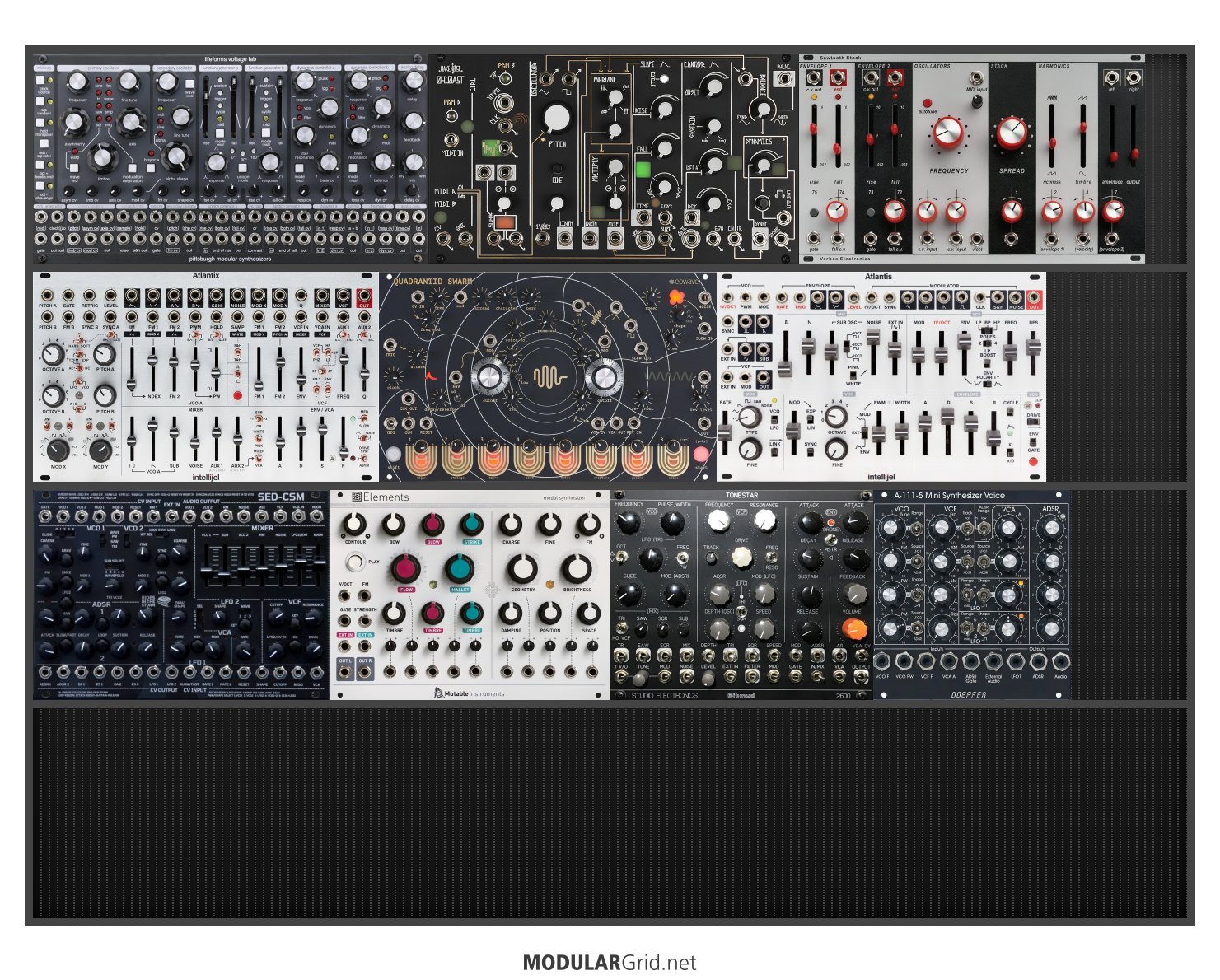Click the OUT jack on Atlantis
This screenshot has height=980, width=1220.
click(x=1034, y=296)
